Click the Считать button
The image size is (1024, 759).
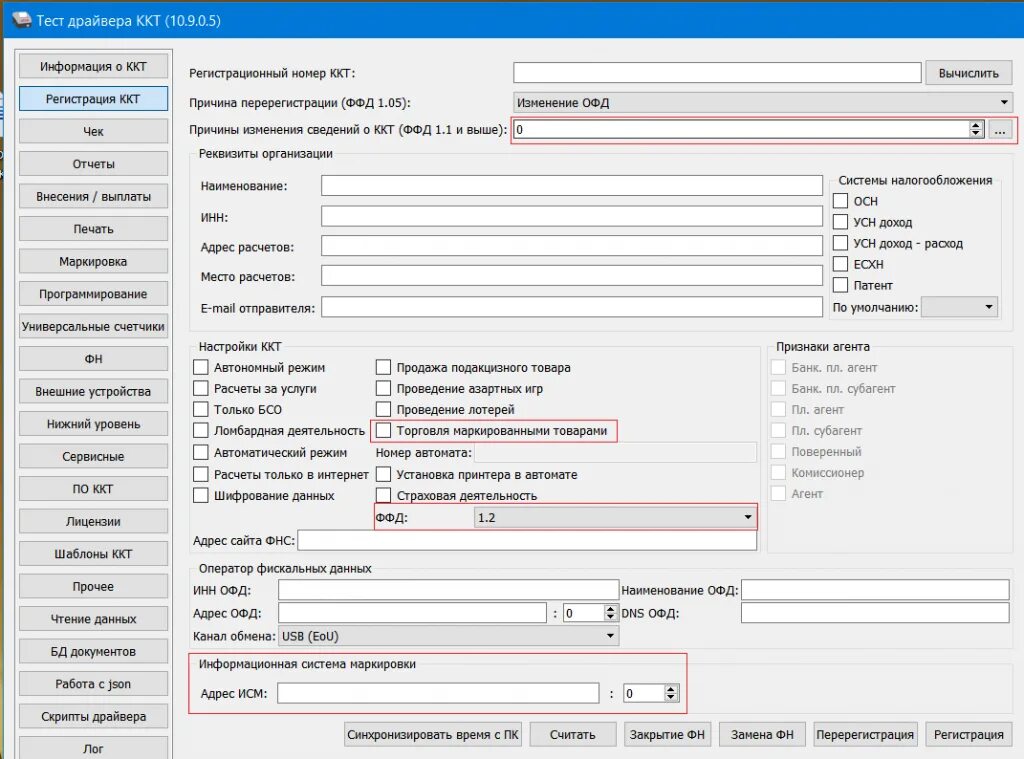point(573,734)
